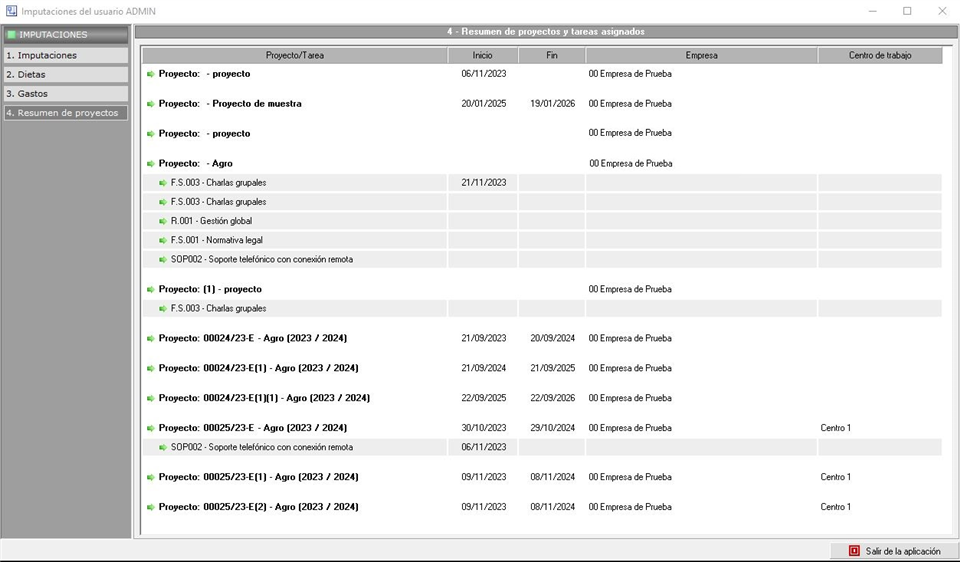Click red icon on Salir de la aplicación

point(854,551)
